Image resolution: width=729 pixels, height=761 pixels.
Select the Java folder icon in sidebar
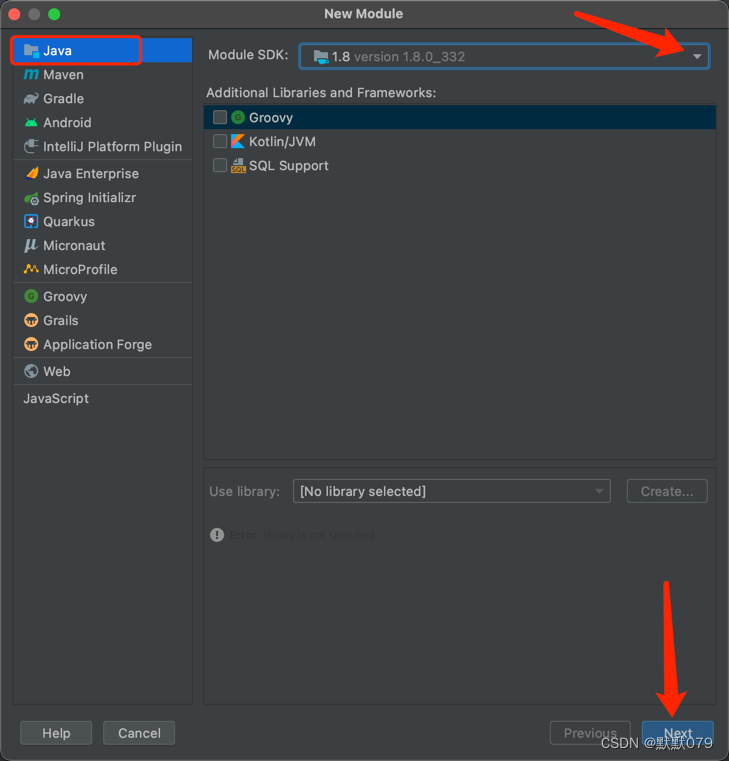32,50
